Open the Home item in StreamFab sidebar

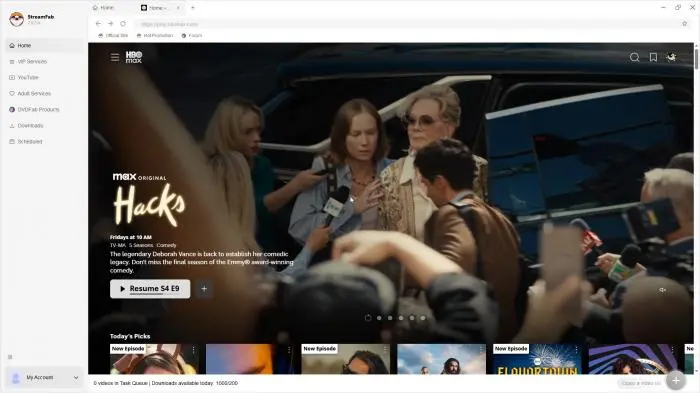44,46
